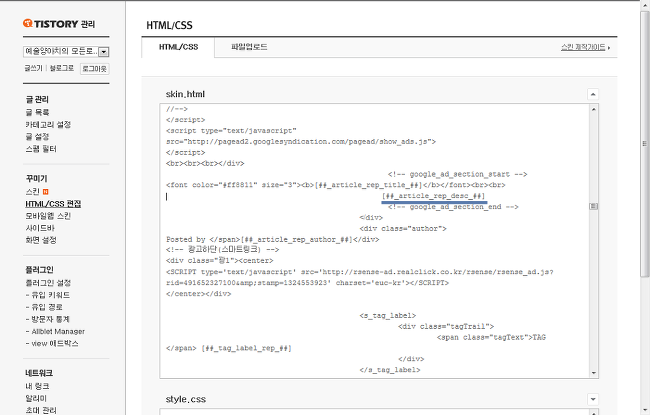Viewport: 650px width, 415px height.
Task: Click scroll-up arrow of skin.html editor
Action: point(594,109)
